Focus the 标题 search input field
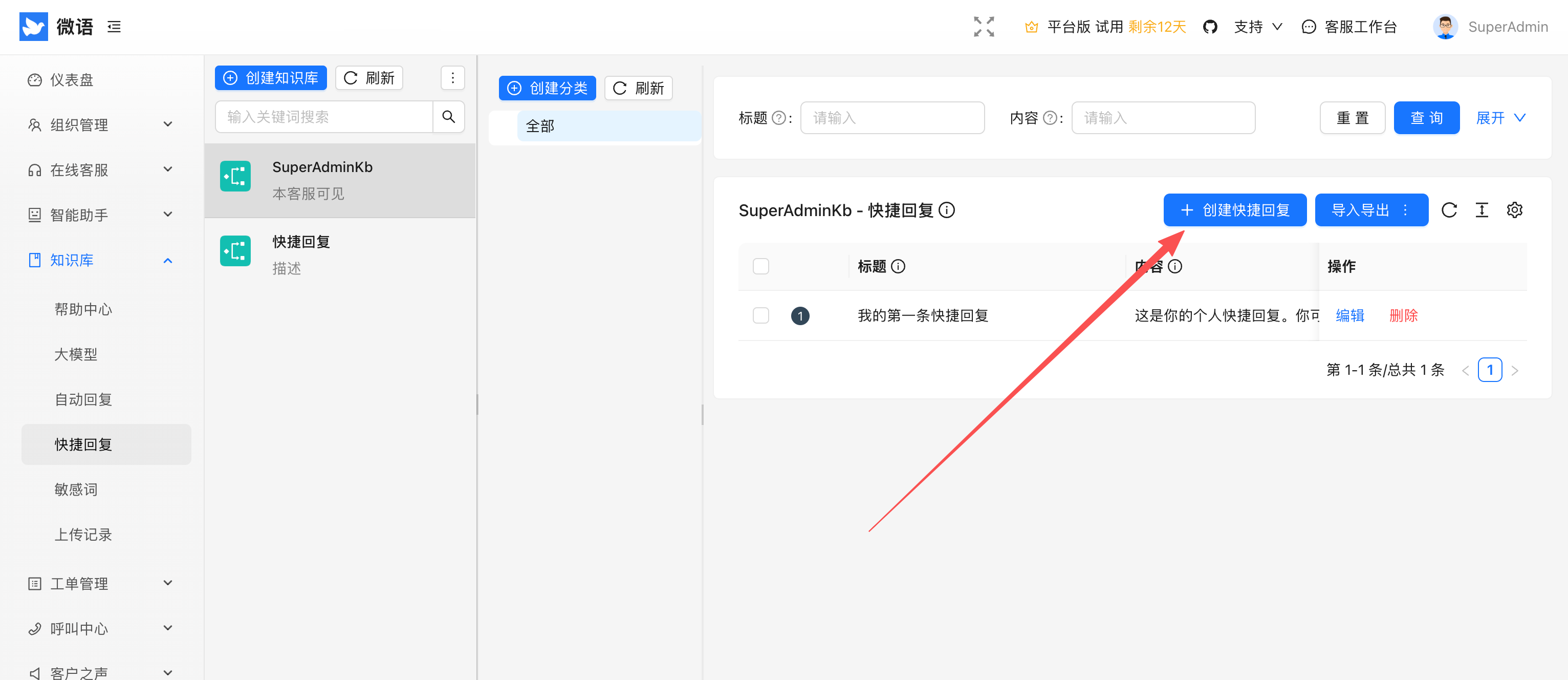1568x680 pixels. [x=892, y=118]
